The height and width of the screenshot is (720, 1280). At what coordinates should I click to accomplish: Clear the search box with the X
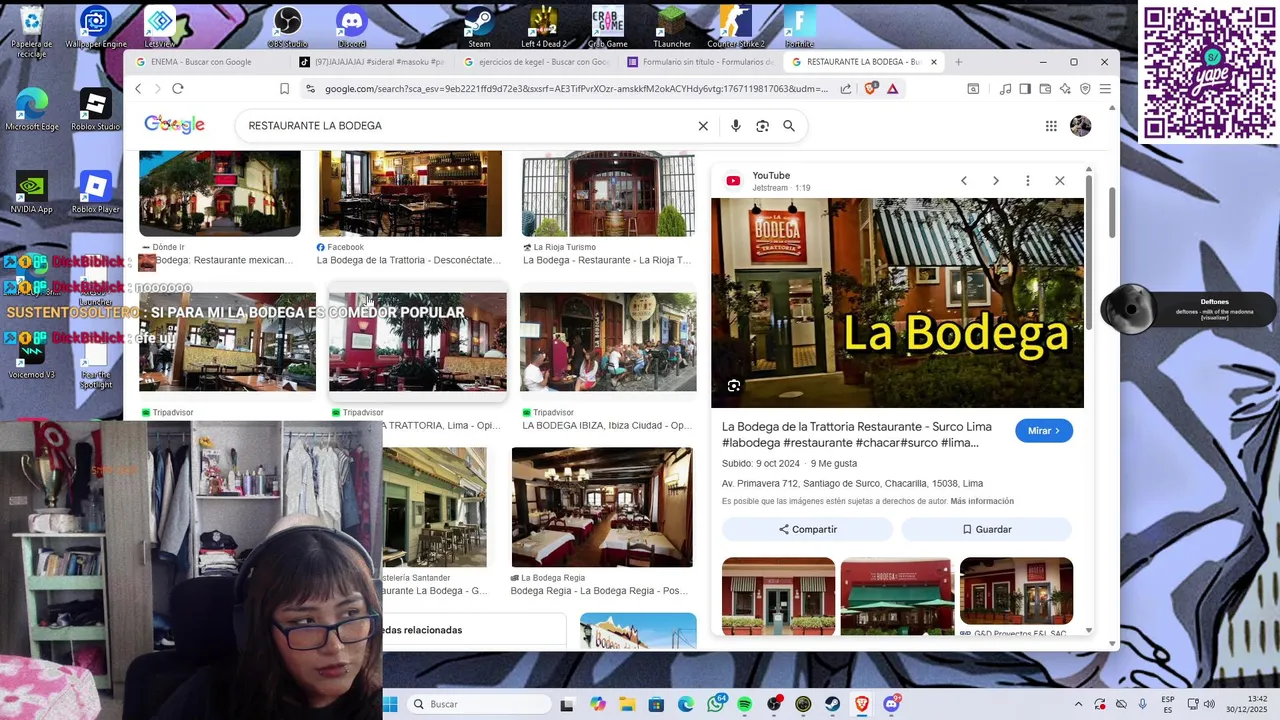pos(703,126)
